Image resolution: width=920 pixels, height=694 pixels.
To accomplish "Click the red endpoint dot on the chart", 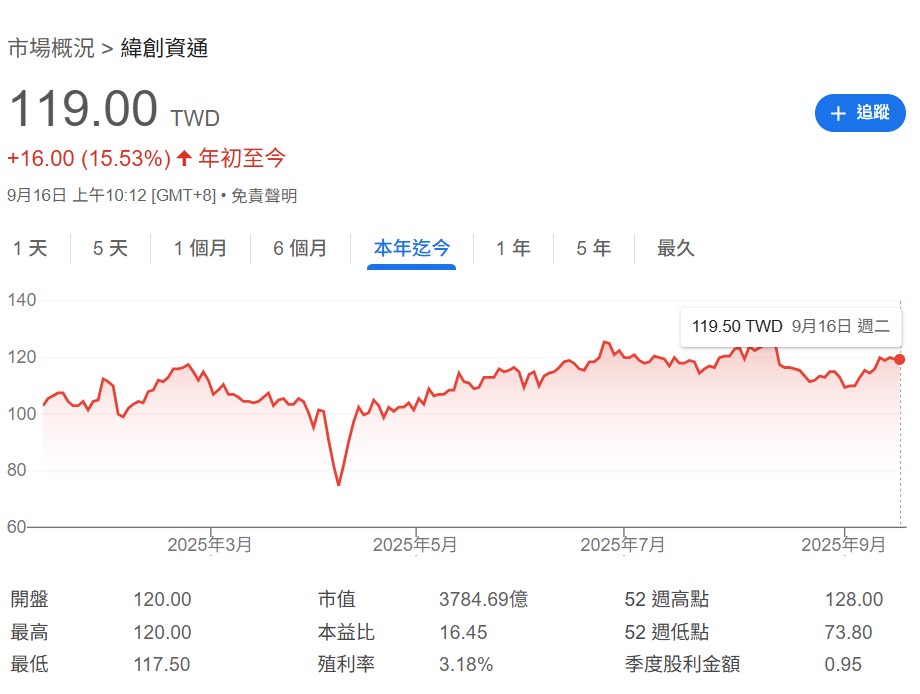I will tap(899, 360).
